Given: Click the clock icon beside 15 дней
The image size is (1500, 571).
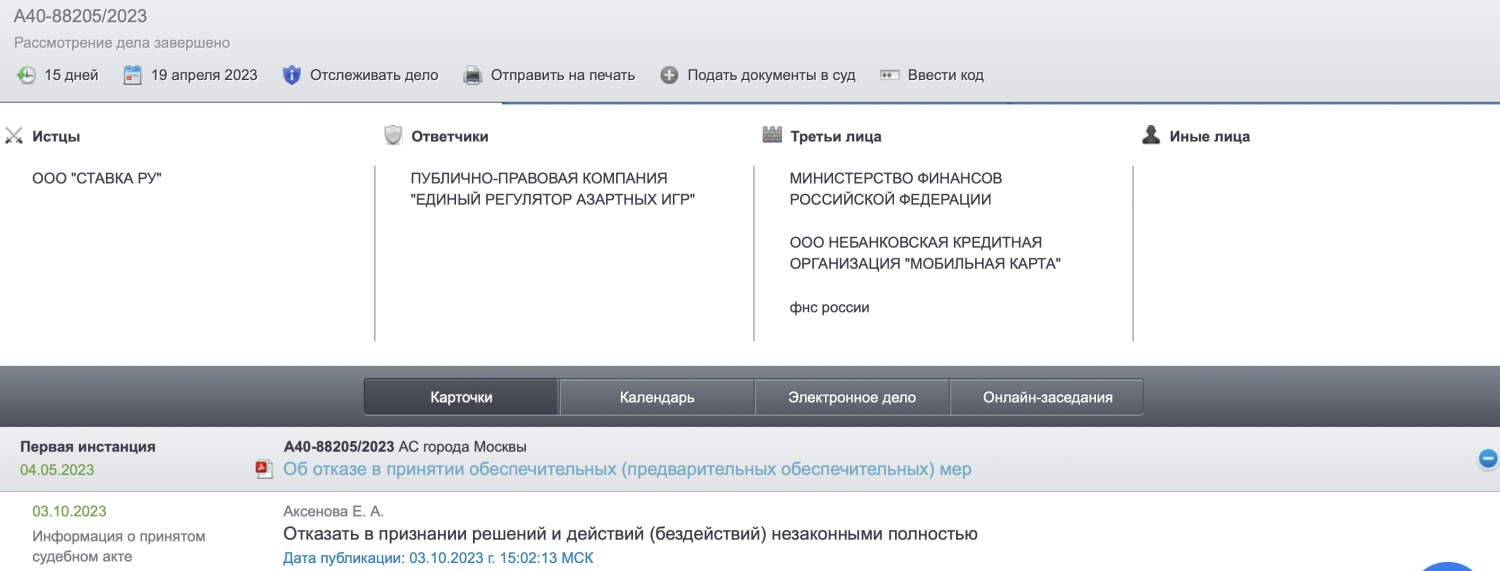Looking at the screenshot, I should pos(26,75).
